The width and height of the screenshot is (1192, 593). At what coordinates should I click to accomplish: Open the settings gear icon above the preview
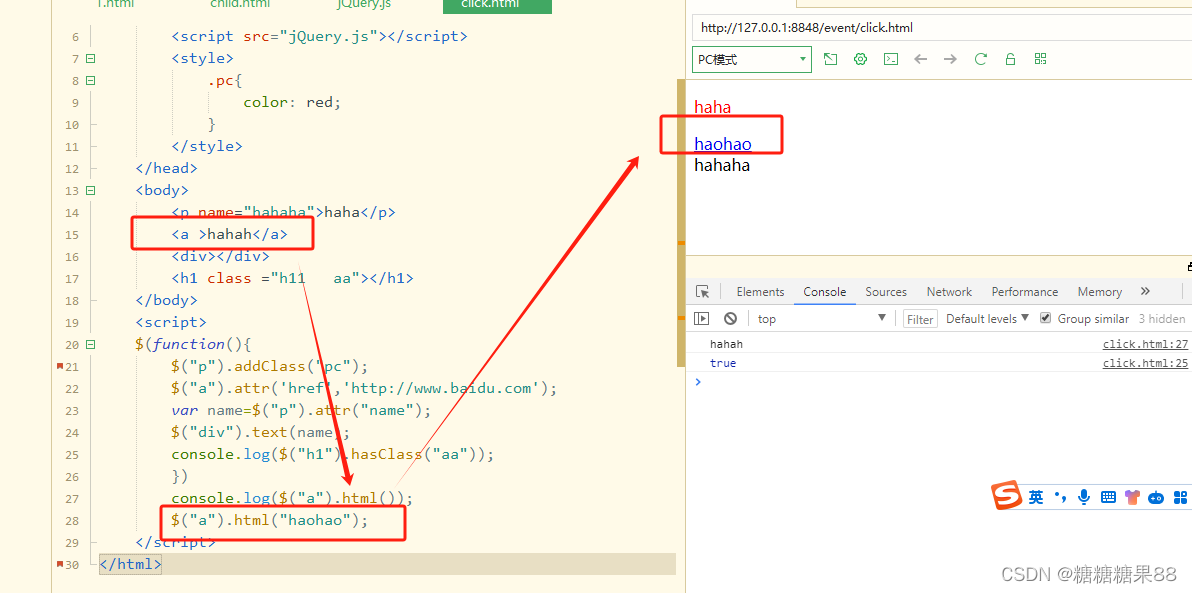tap(860, 59)
